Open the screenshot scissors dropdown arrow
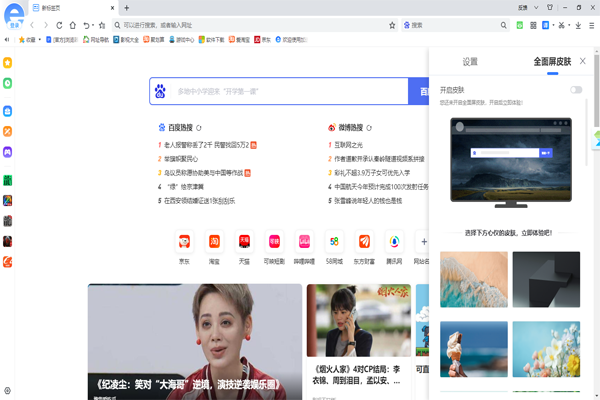This screenshot has height=400, width=600. [569, 25]
